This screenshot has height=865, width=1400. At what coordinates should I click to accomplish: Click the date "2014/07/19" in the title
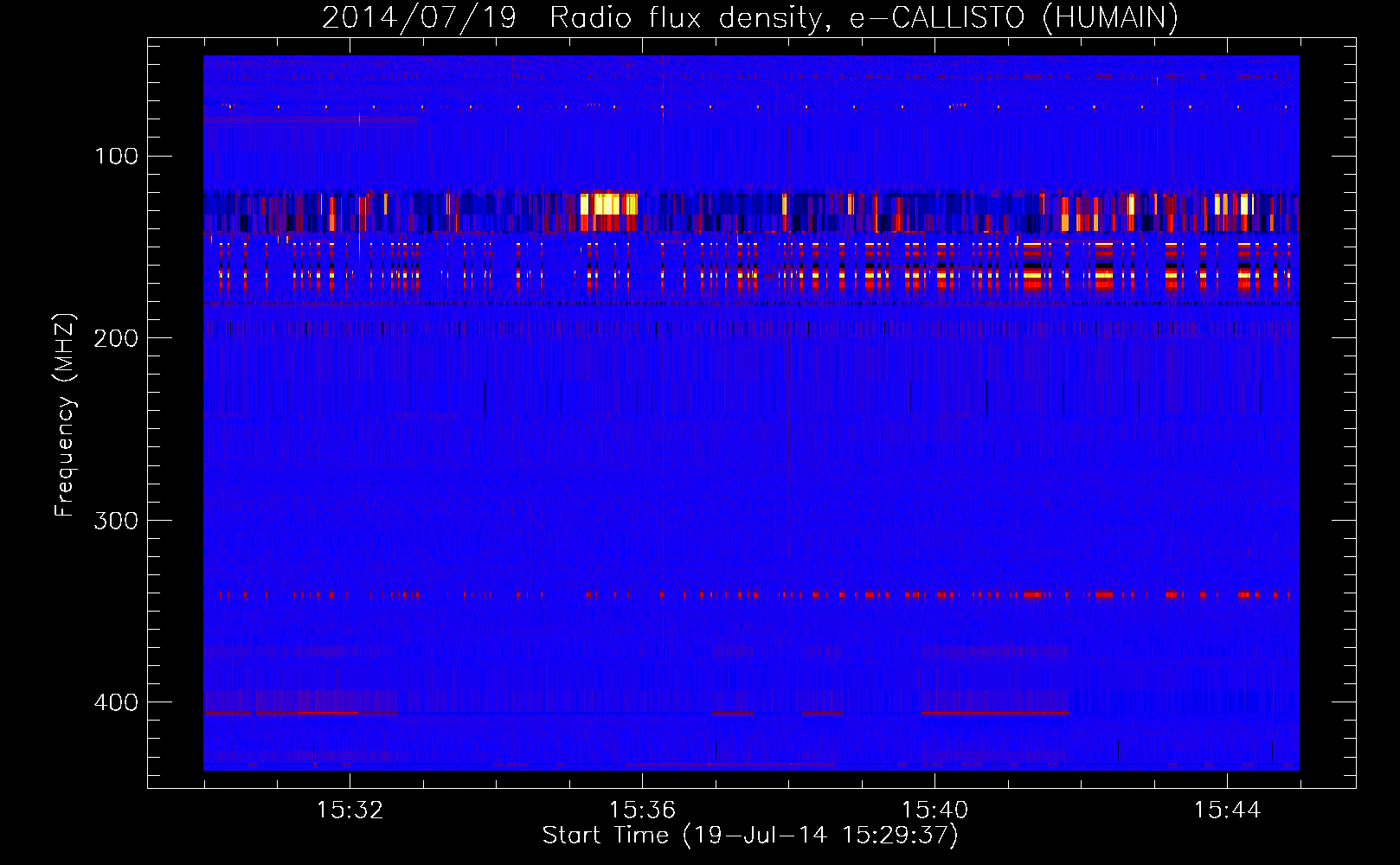pos(419,17)
